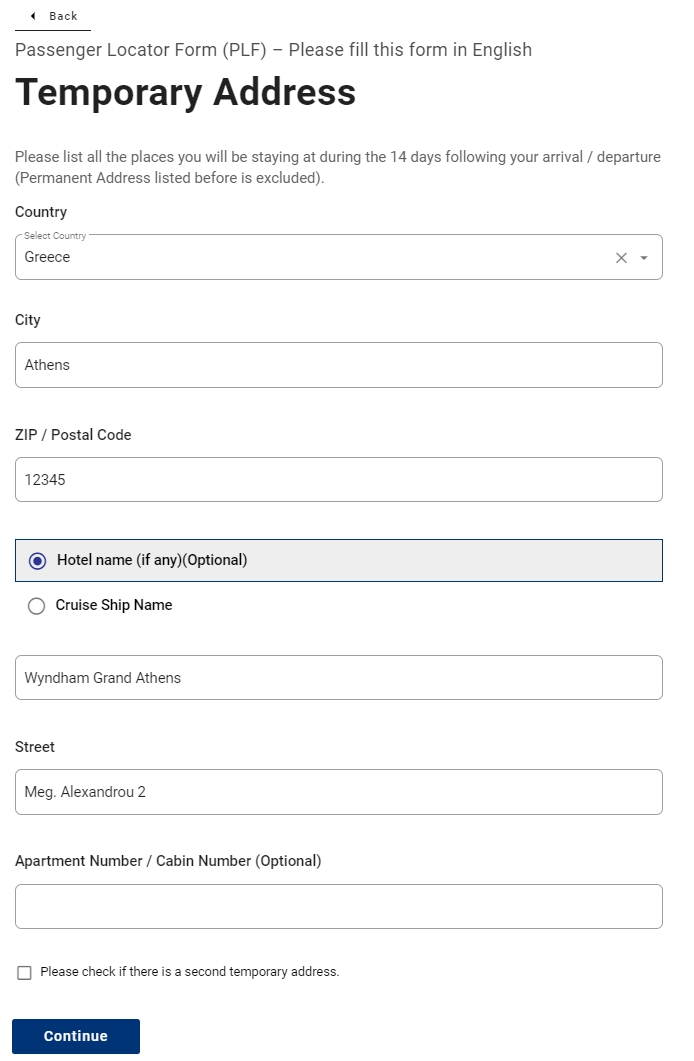The width and height of the screenshot is (694, 1061).
Task: Focus the empty Apartment Number / Cabin Number field
Action: pos(338,907)
